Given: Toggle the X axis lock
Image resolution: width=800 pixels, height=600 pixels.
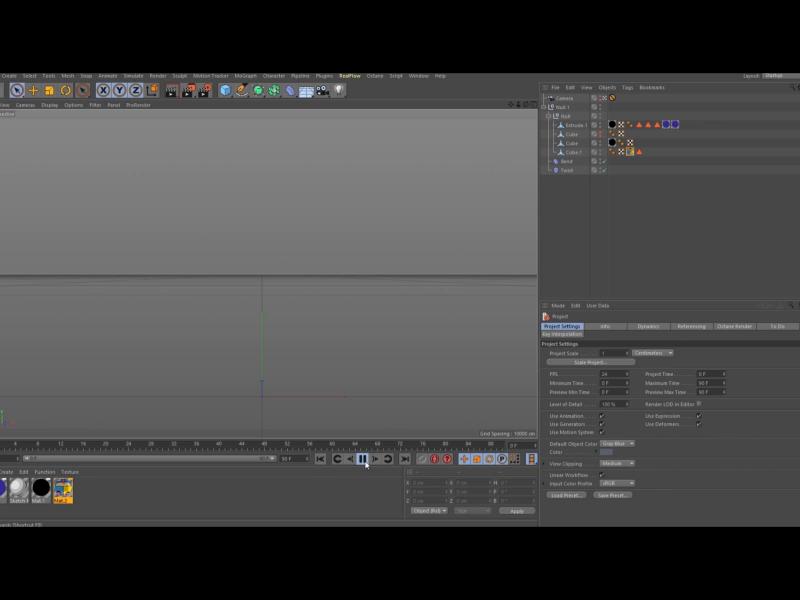Looking at the screenshot, I should pyautogui.click(x=103, y=90).
